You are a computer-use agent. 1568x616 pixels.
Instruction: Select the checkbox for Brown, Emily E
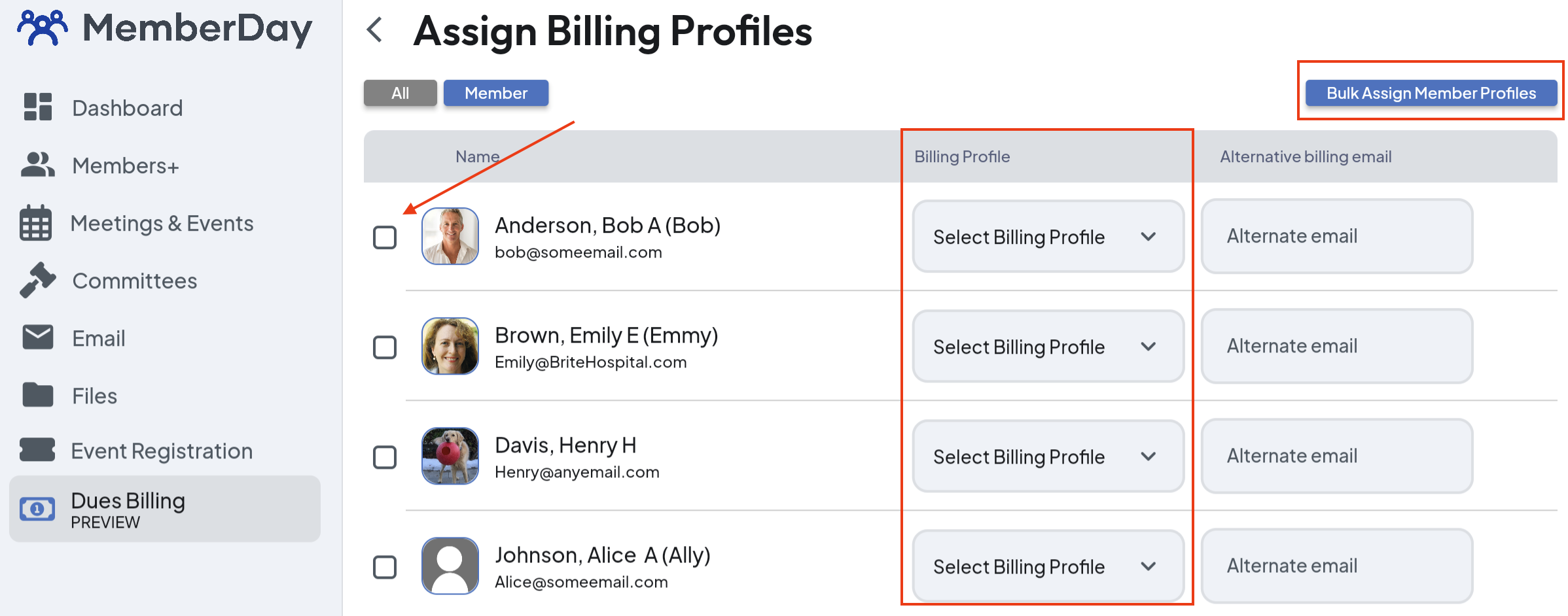[x=385, y=347]
